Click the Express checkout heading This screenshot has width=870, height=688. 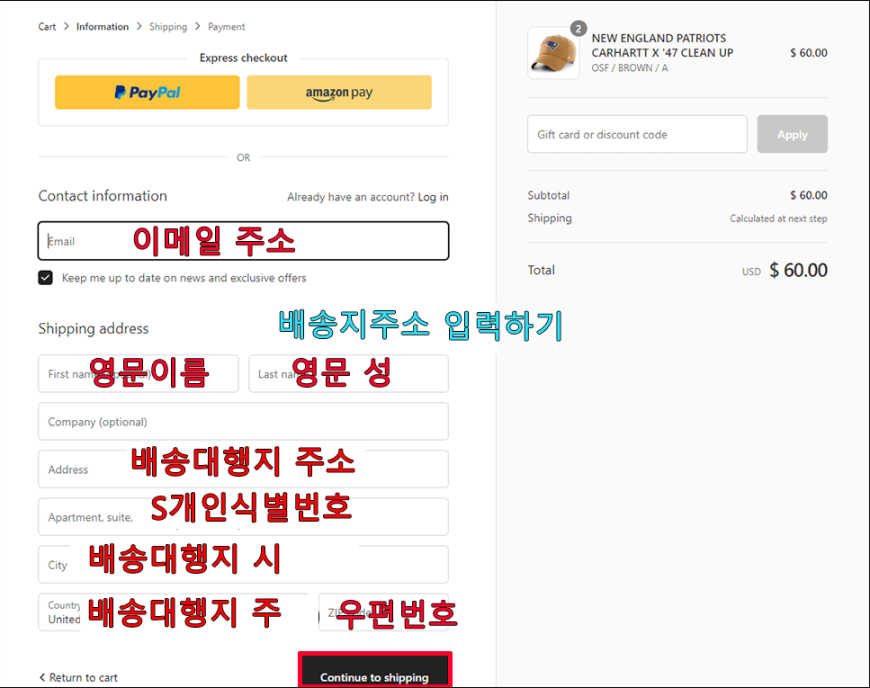pos(243,58)
